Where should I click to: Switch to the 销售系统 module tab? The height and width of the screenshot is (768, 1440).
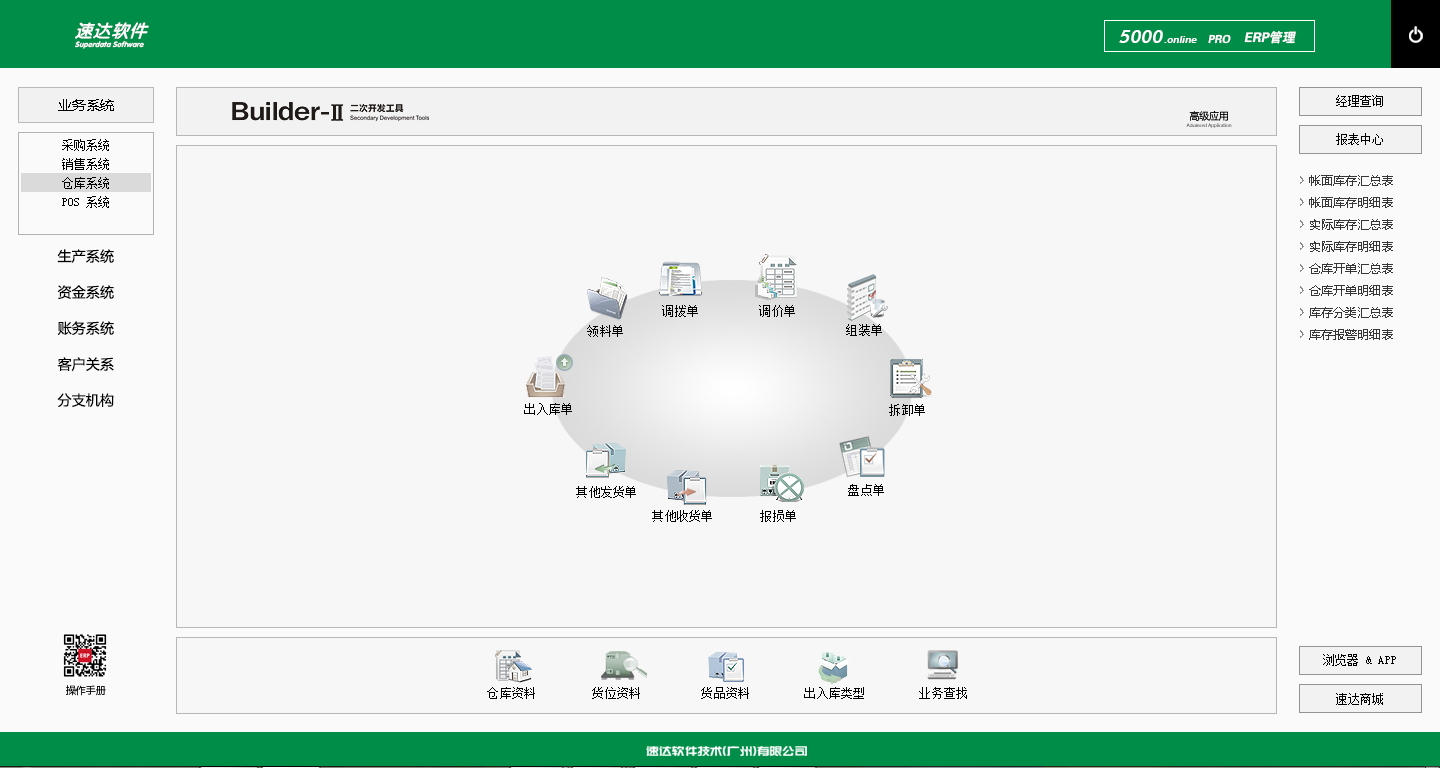[86, 163]
